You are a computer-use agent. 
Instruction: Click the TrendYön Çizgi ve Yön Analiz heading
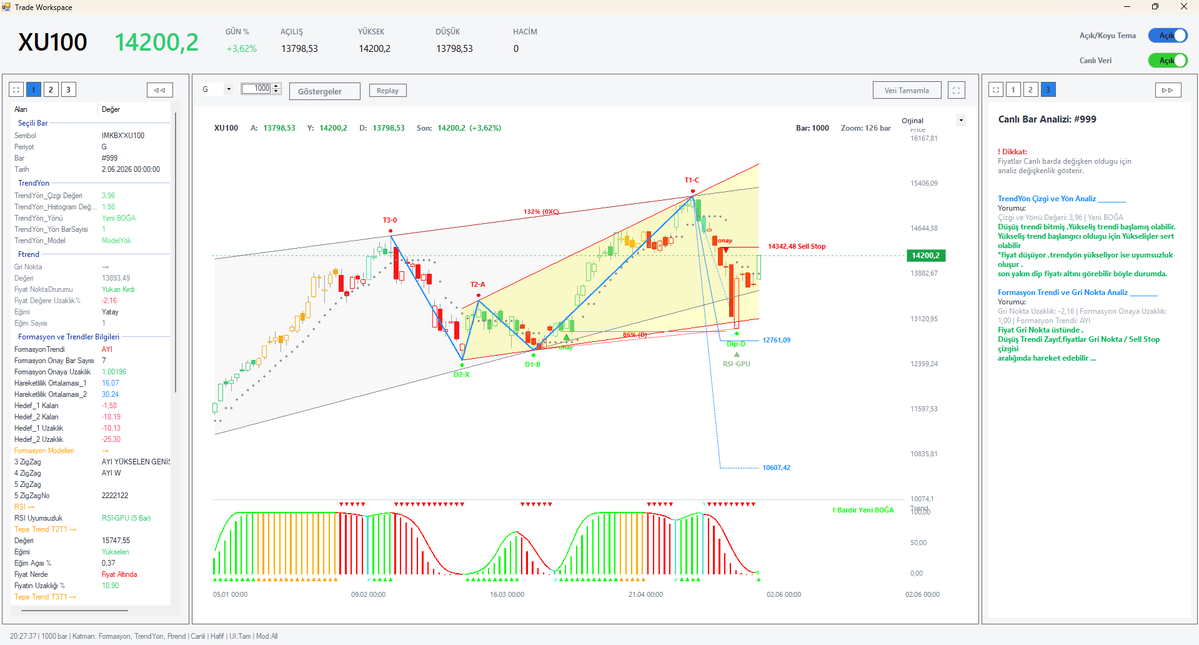coord(1047,199)
